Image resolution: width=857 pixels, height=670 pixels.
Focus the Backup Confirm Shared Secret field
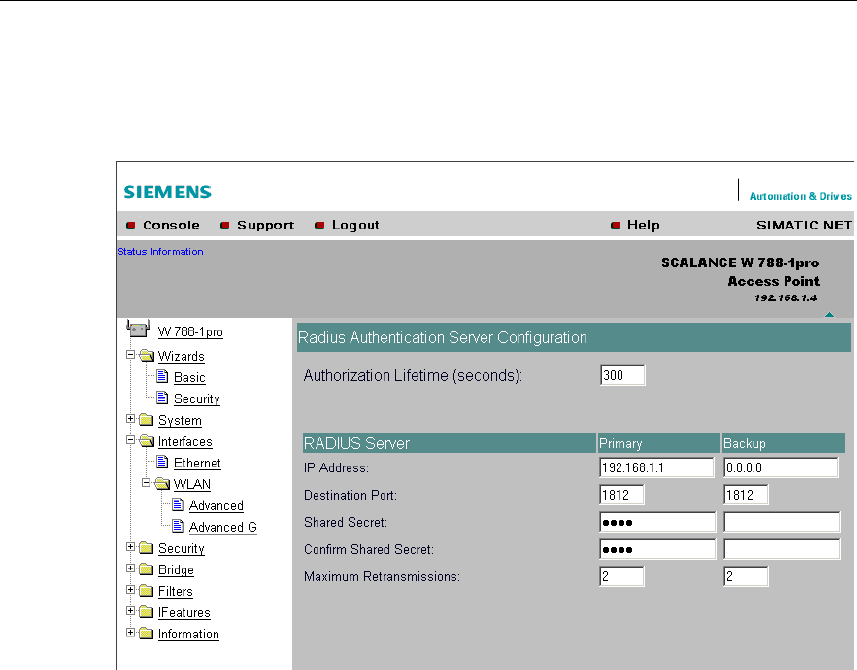click(782, 549)
